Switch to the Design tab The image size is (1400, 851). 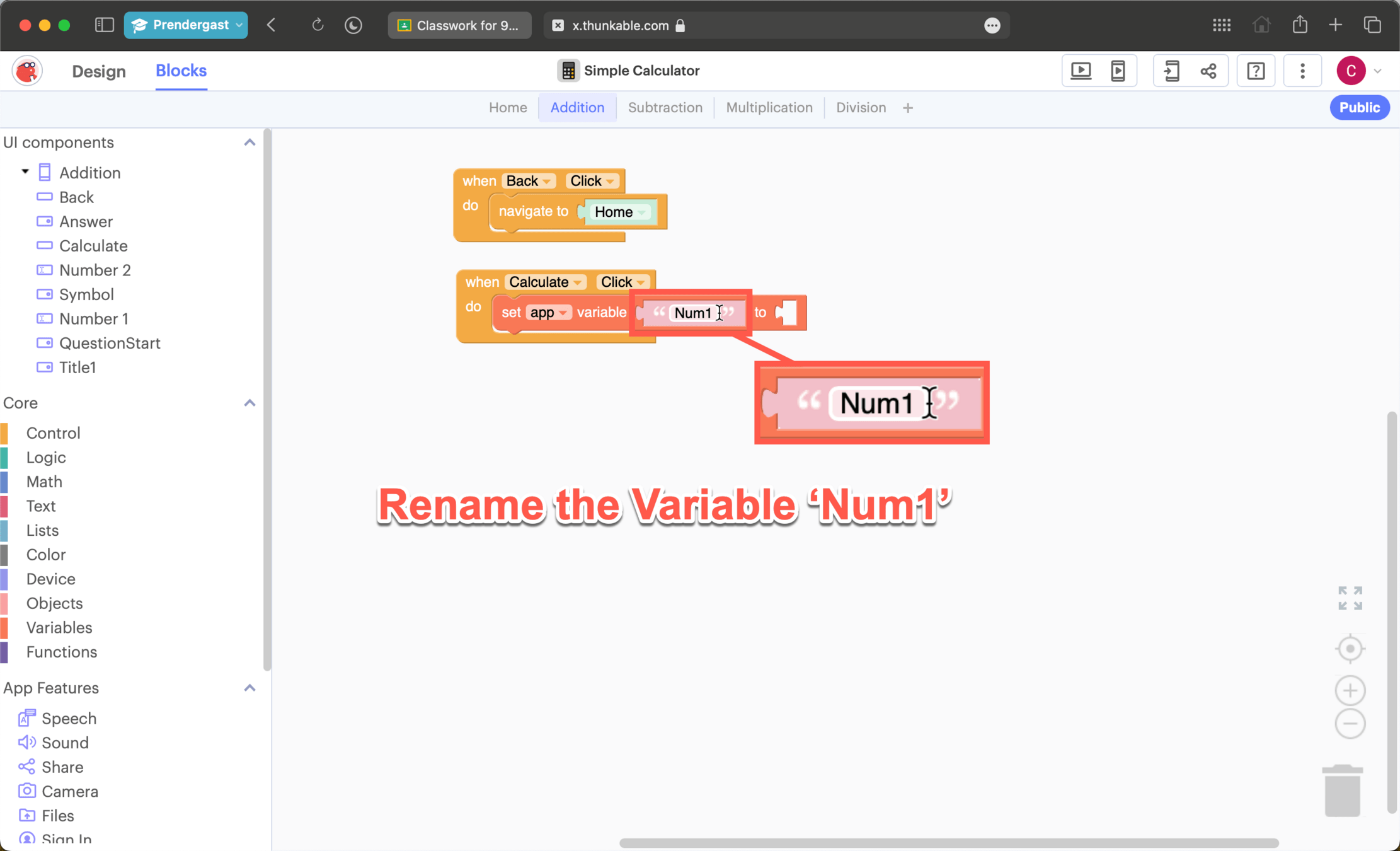click(99, 71)
